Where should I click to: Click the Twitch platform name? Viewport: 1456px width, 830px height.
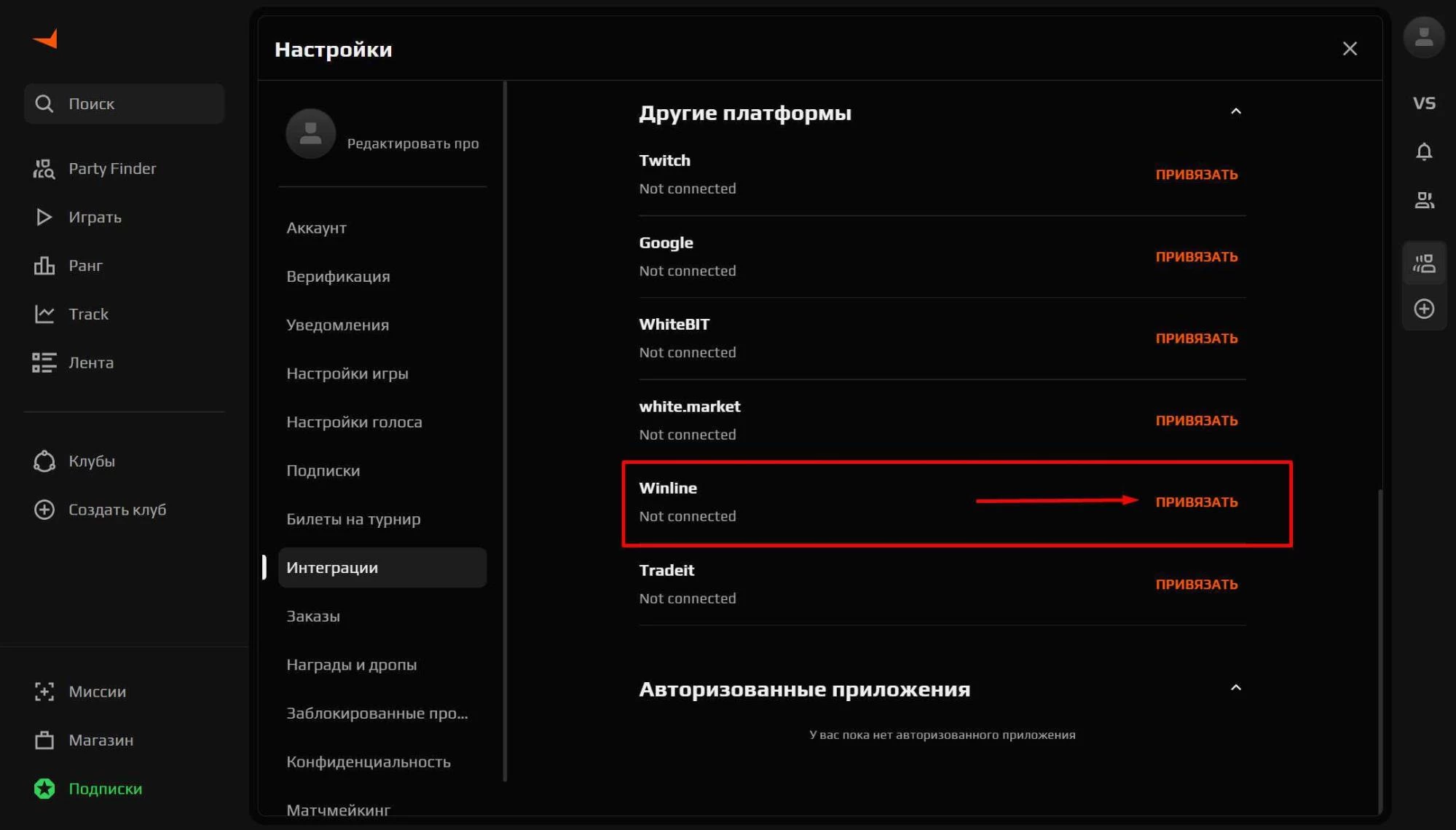[664, 161]
